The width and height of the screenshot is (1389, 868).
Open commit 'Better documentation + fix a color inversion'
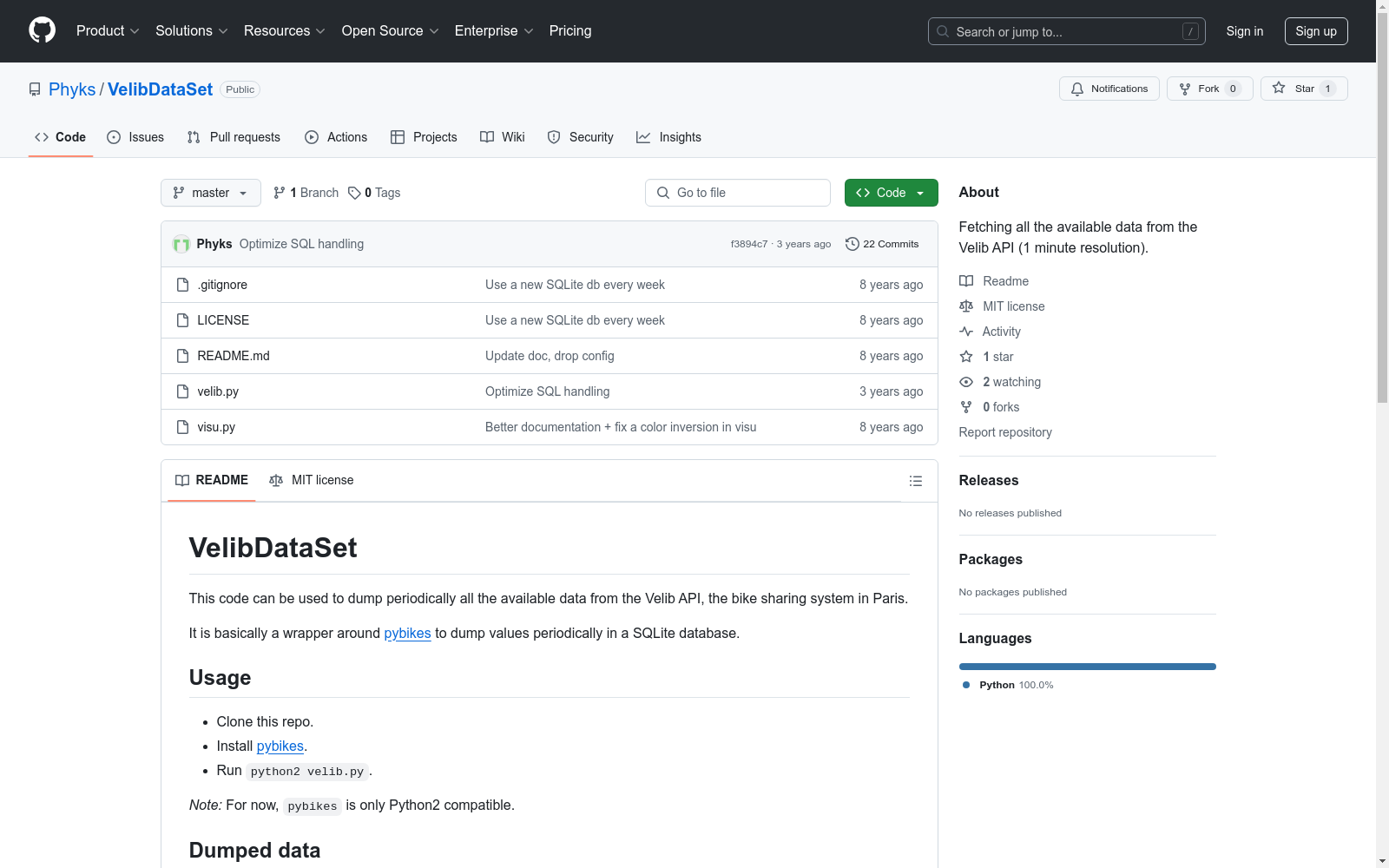tap(621, 427)
